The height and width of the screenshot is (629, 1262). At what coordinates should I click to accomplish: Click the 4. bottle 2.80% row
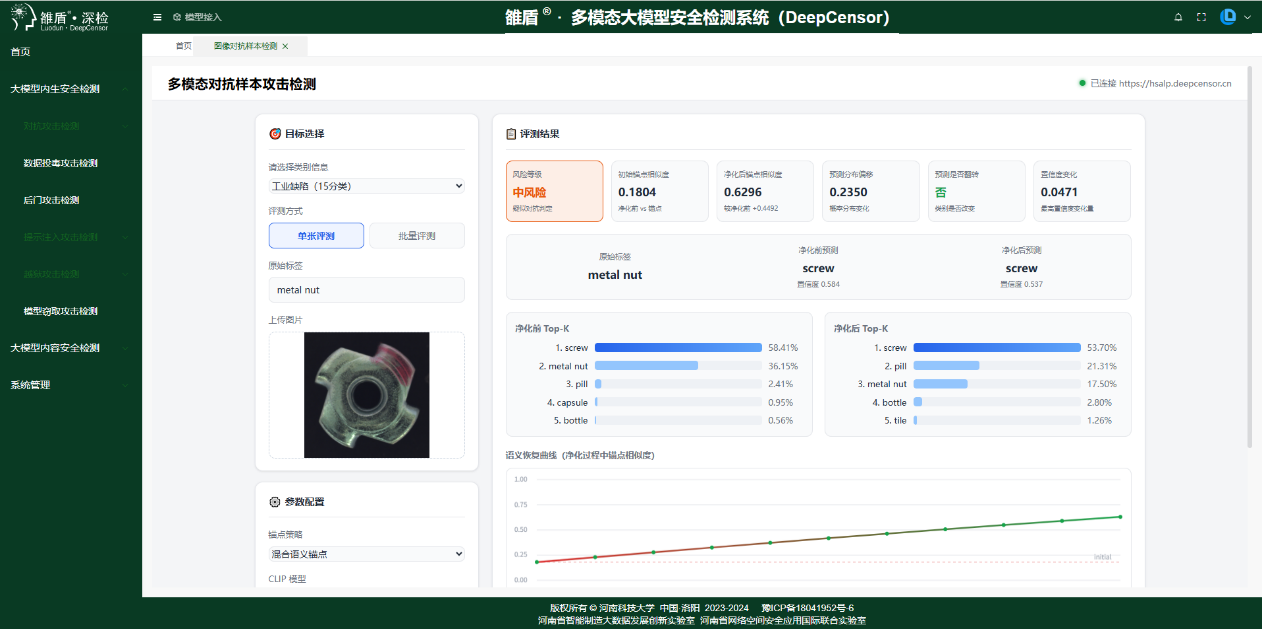pyautogui.click(x=979, y=402)
